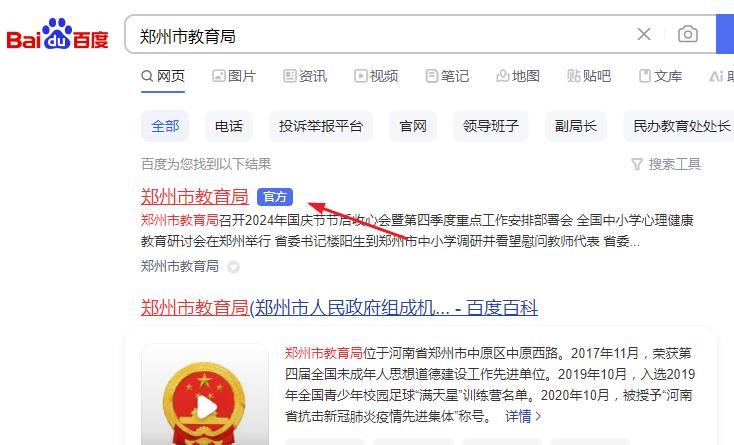Image resolution: width=734 pixels, height=445 pixels.
Task: Open the 笔记 tab
Action: 447,76
